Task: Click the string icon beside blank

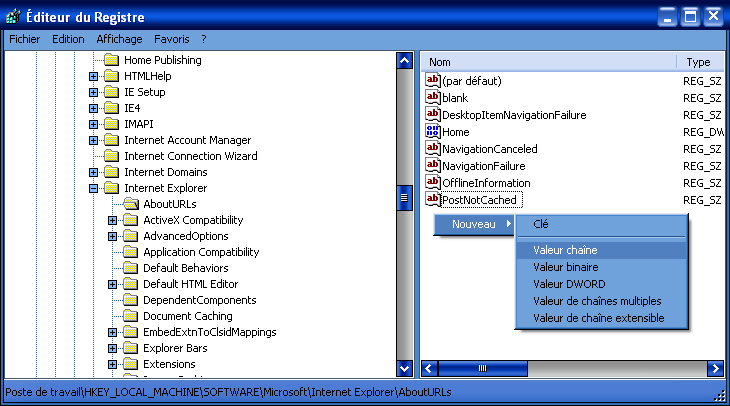Action: pos(433,97)
